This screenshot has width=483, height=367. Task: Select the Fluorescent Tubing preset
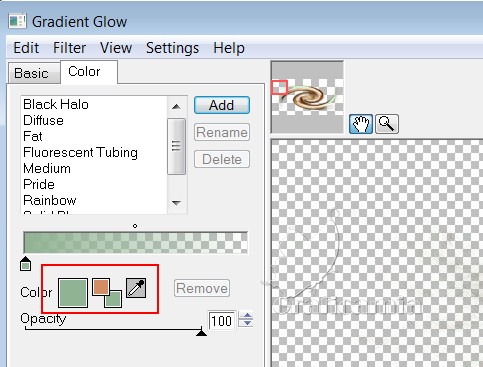[x=80, y=152]
